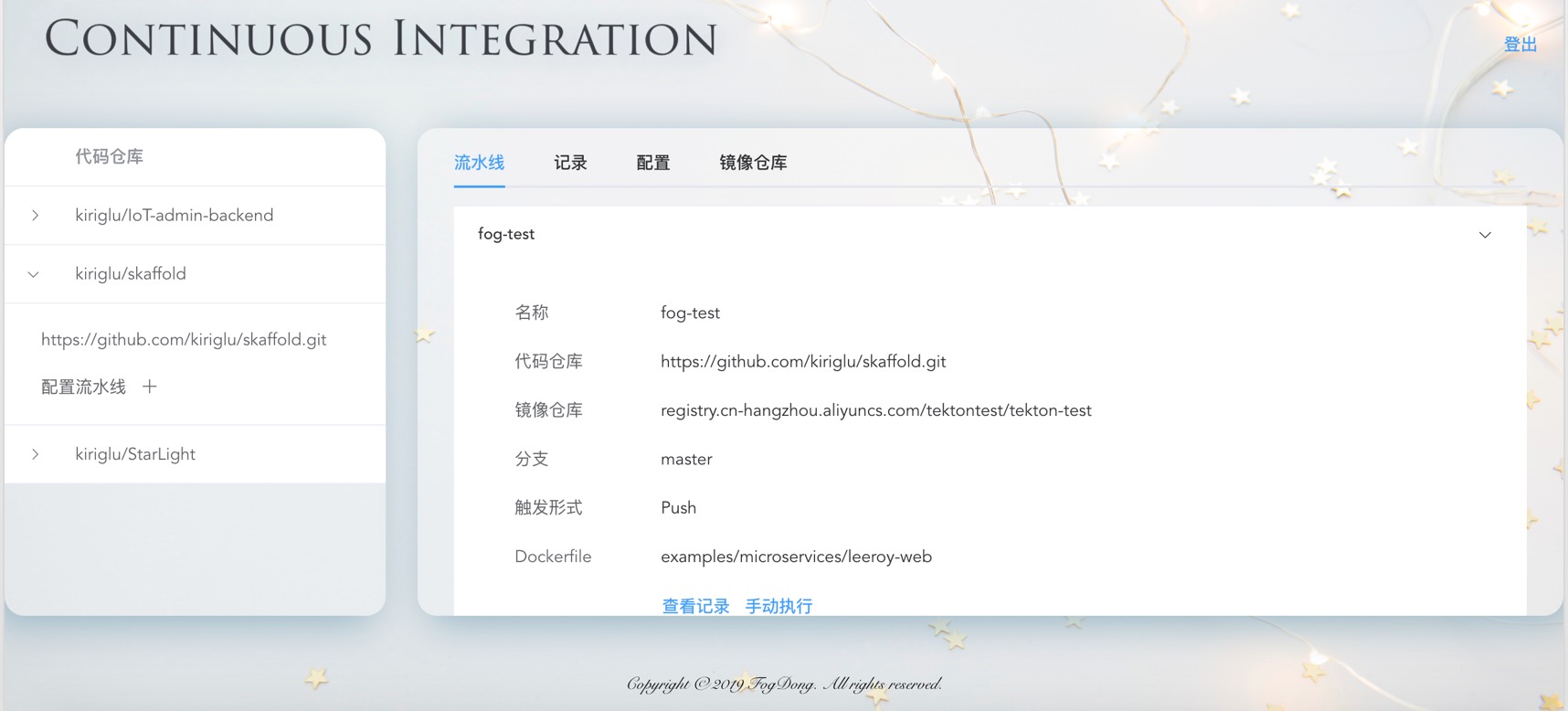Click the 镜像仓库 field label in details
Screen dimensions: 1568x711
click(548, 410)
